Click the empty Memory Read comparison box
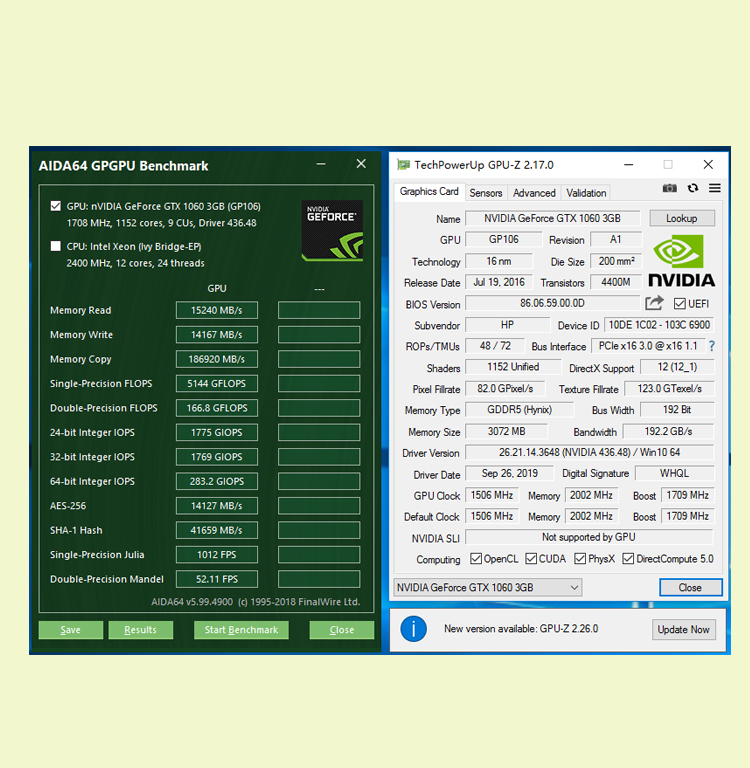The image size is (750, 768). [x=319, y=310]
